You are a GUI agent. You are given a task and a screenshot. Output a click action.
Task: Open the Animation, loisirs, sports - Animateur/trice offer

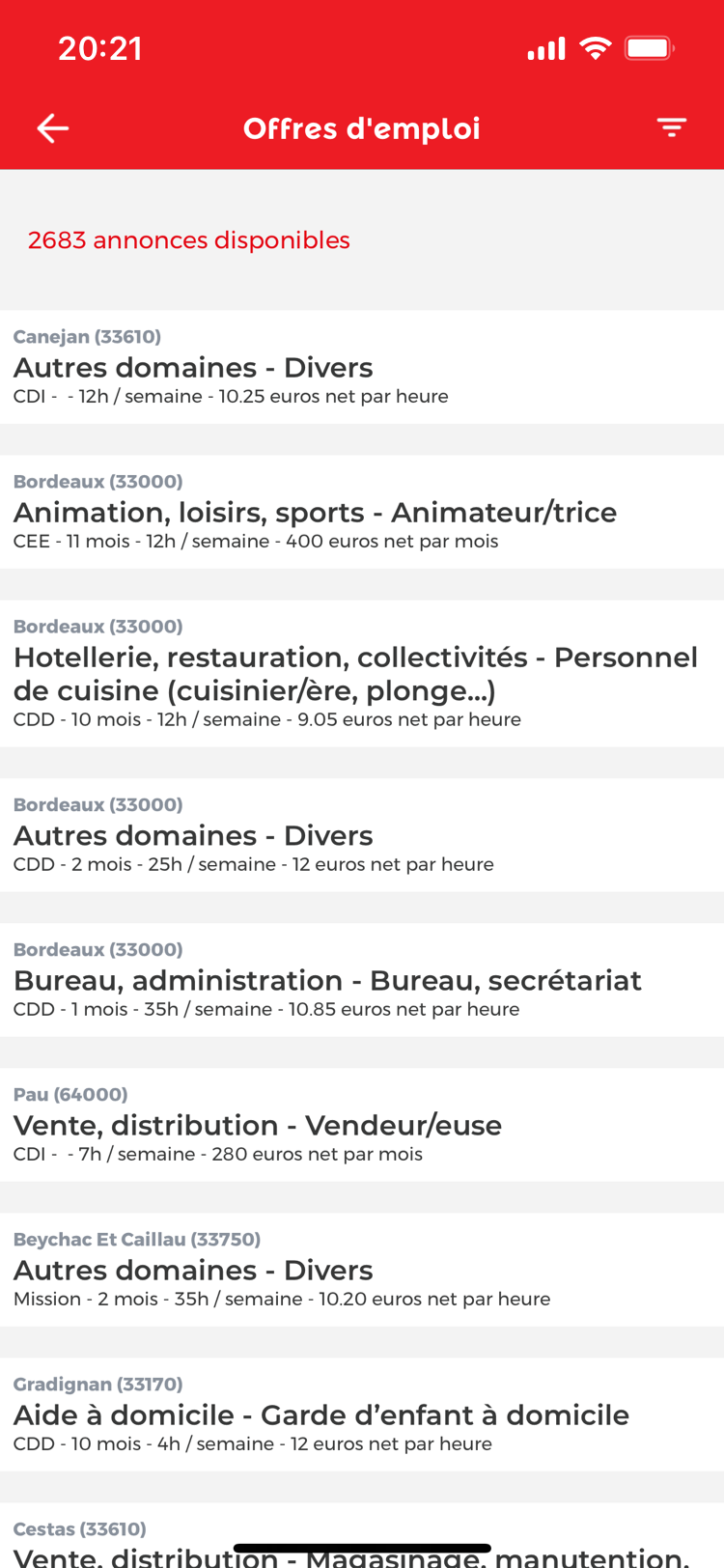point(362,512)
